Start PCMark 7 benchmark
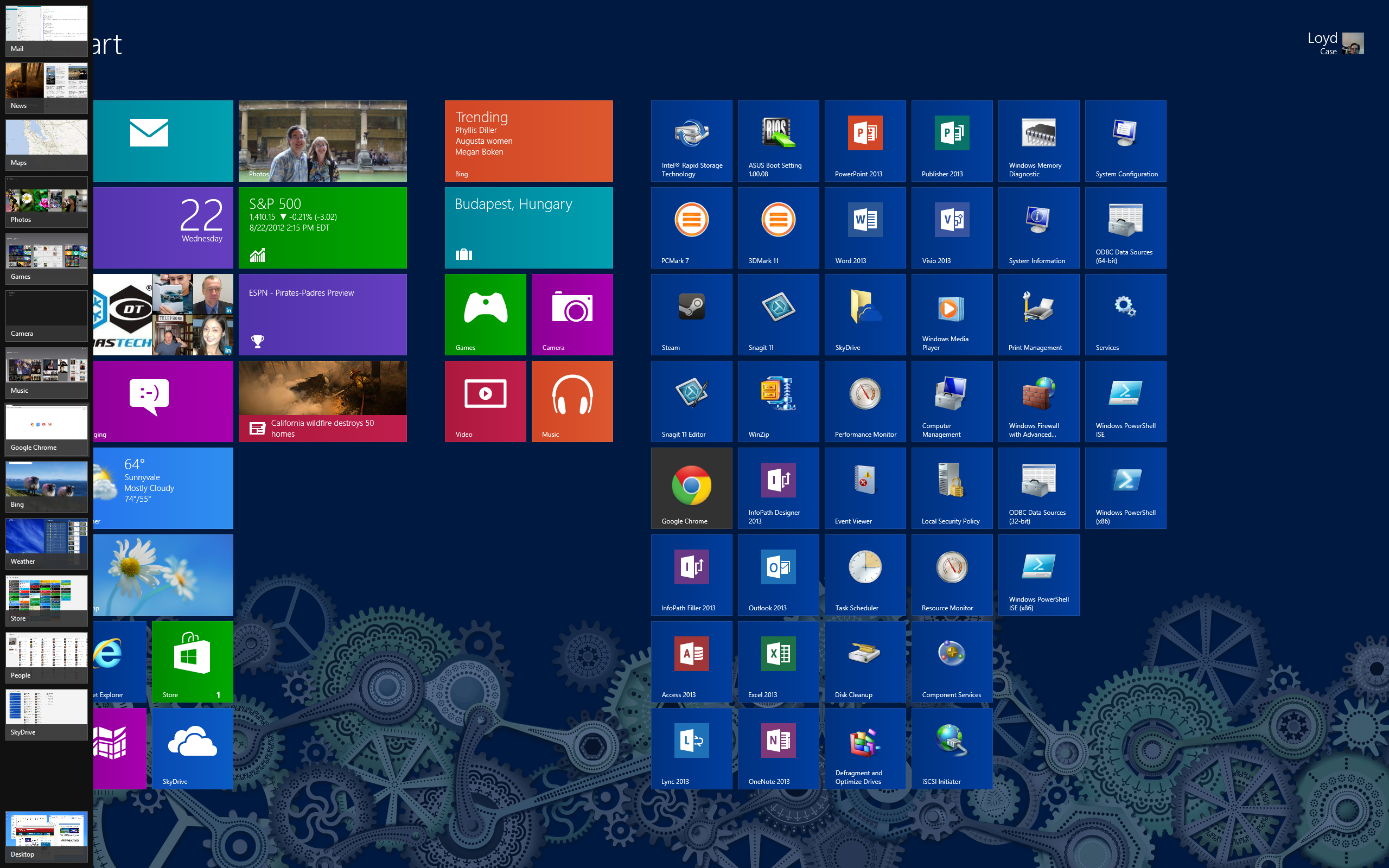 click(691, 227)
